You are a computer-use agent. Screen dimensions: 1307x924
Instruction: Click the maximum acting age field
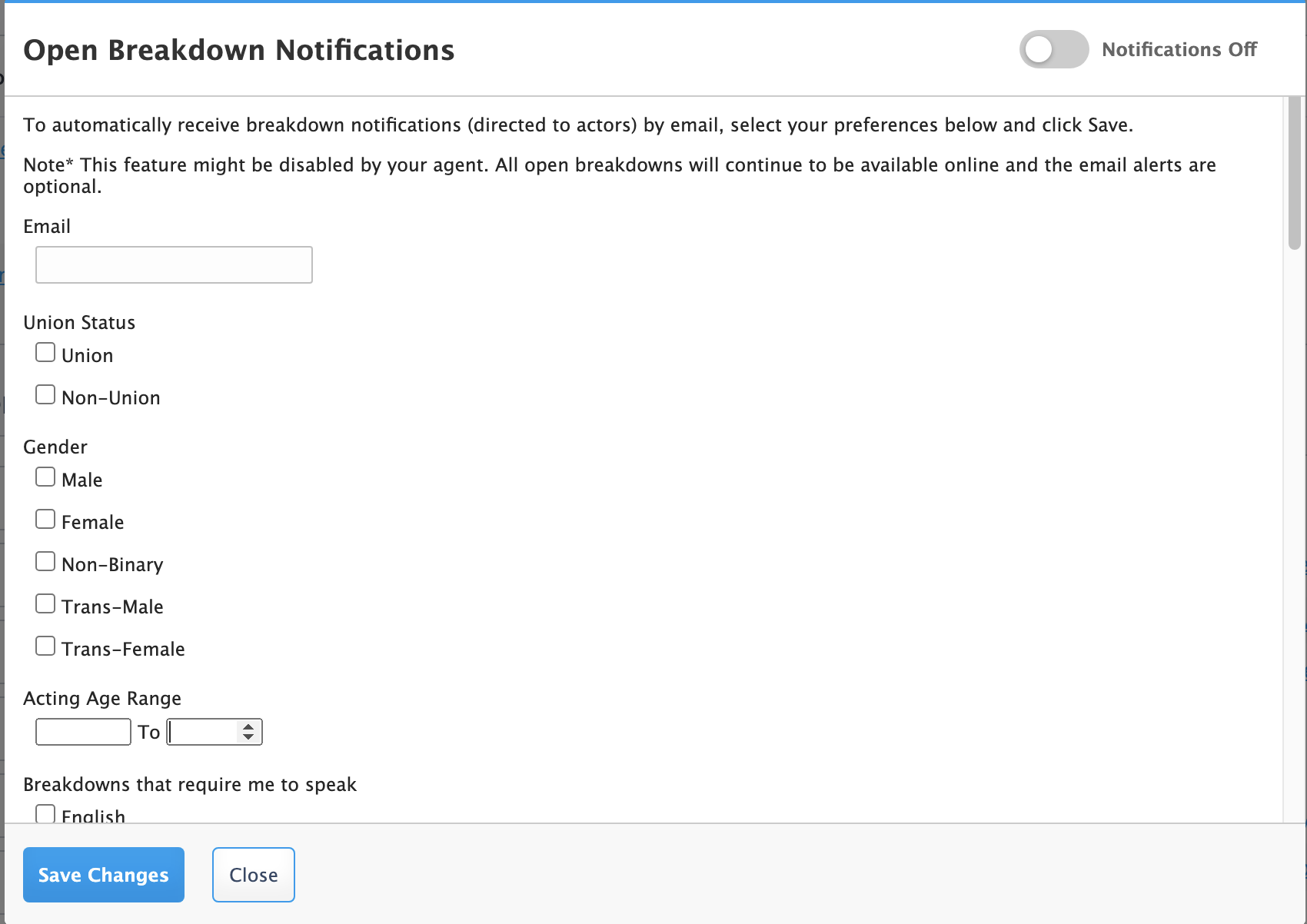click(205, 732)
